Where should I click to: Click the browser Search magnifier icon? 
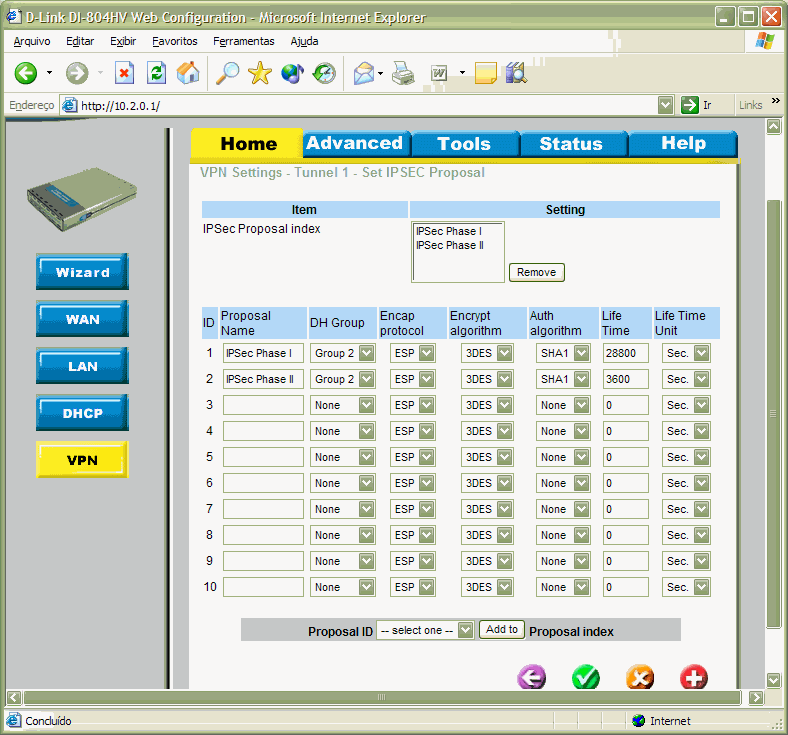point(228,73)
